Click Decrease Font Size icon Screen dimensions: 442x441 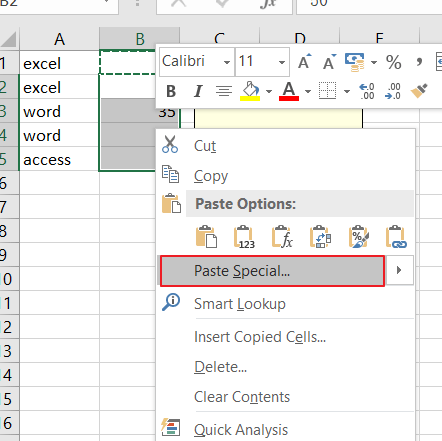pos(329,62)
